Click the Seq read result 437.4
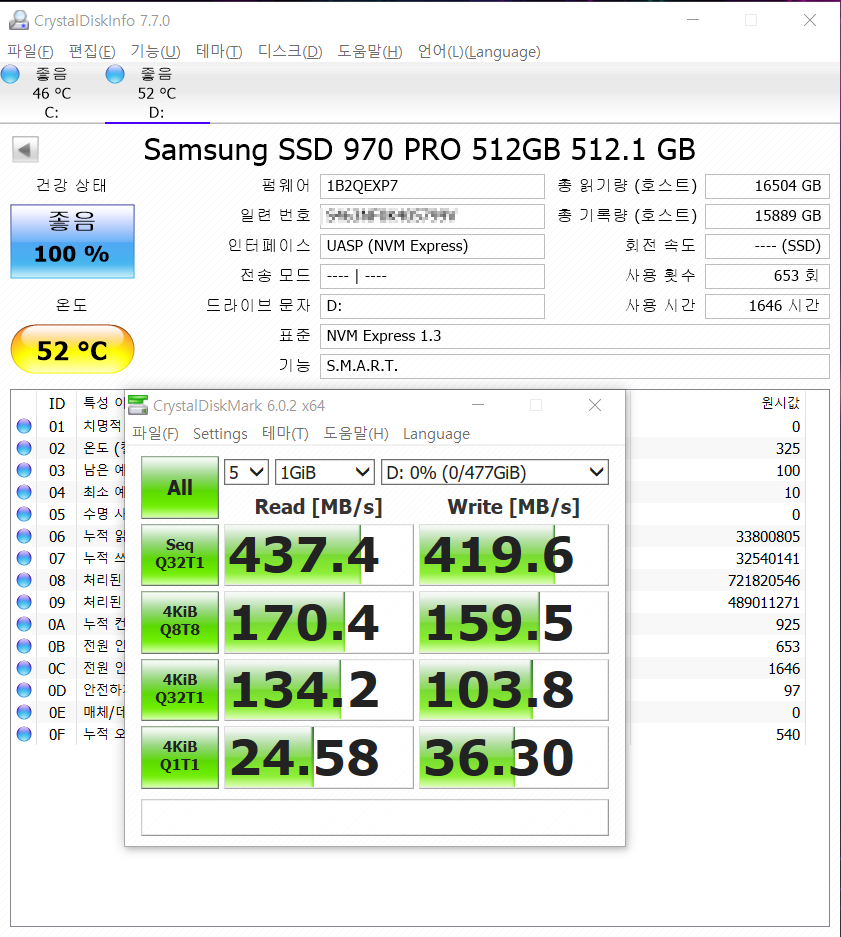Viewport: 841px width, 937px height. coord(319,555)
